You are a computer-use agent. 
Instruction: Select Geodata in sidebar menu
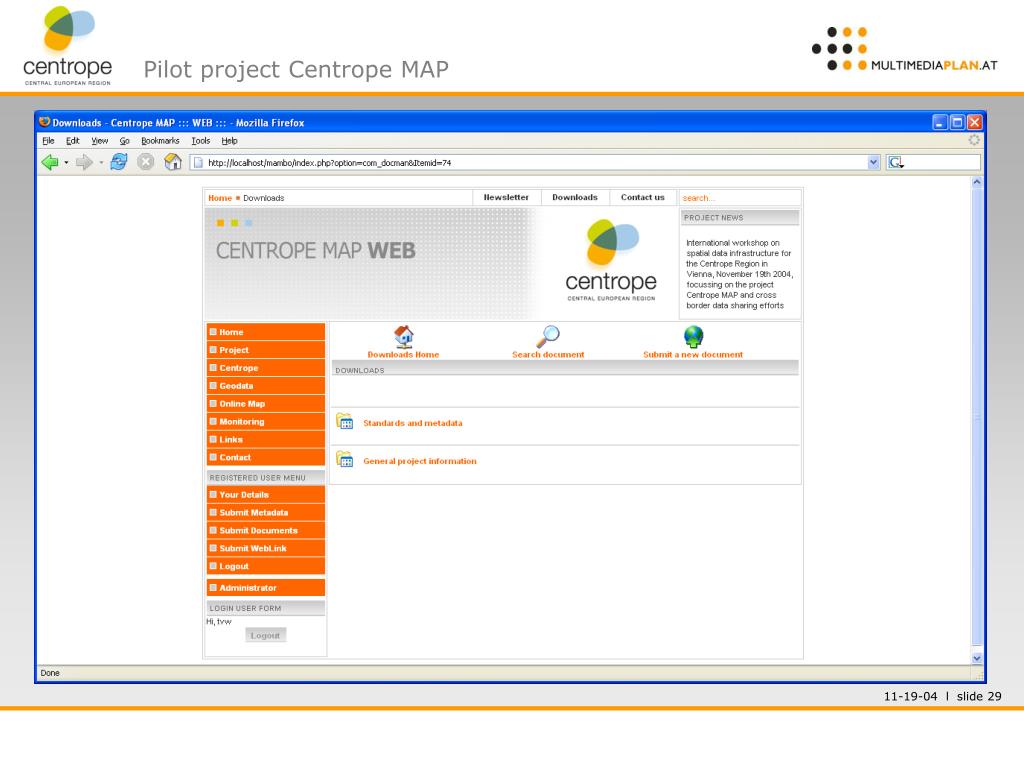point(266,386)
